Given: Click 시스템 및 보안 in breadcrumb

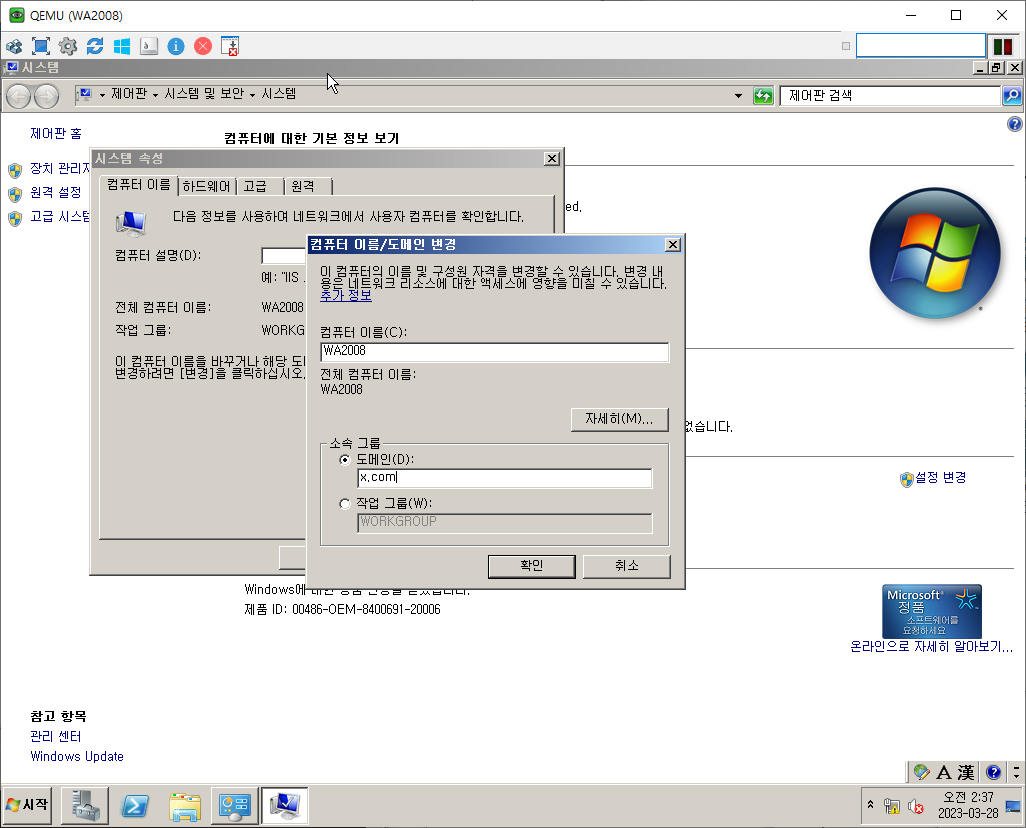Looking at the screenshot, I should tap(204, 94).
